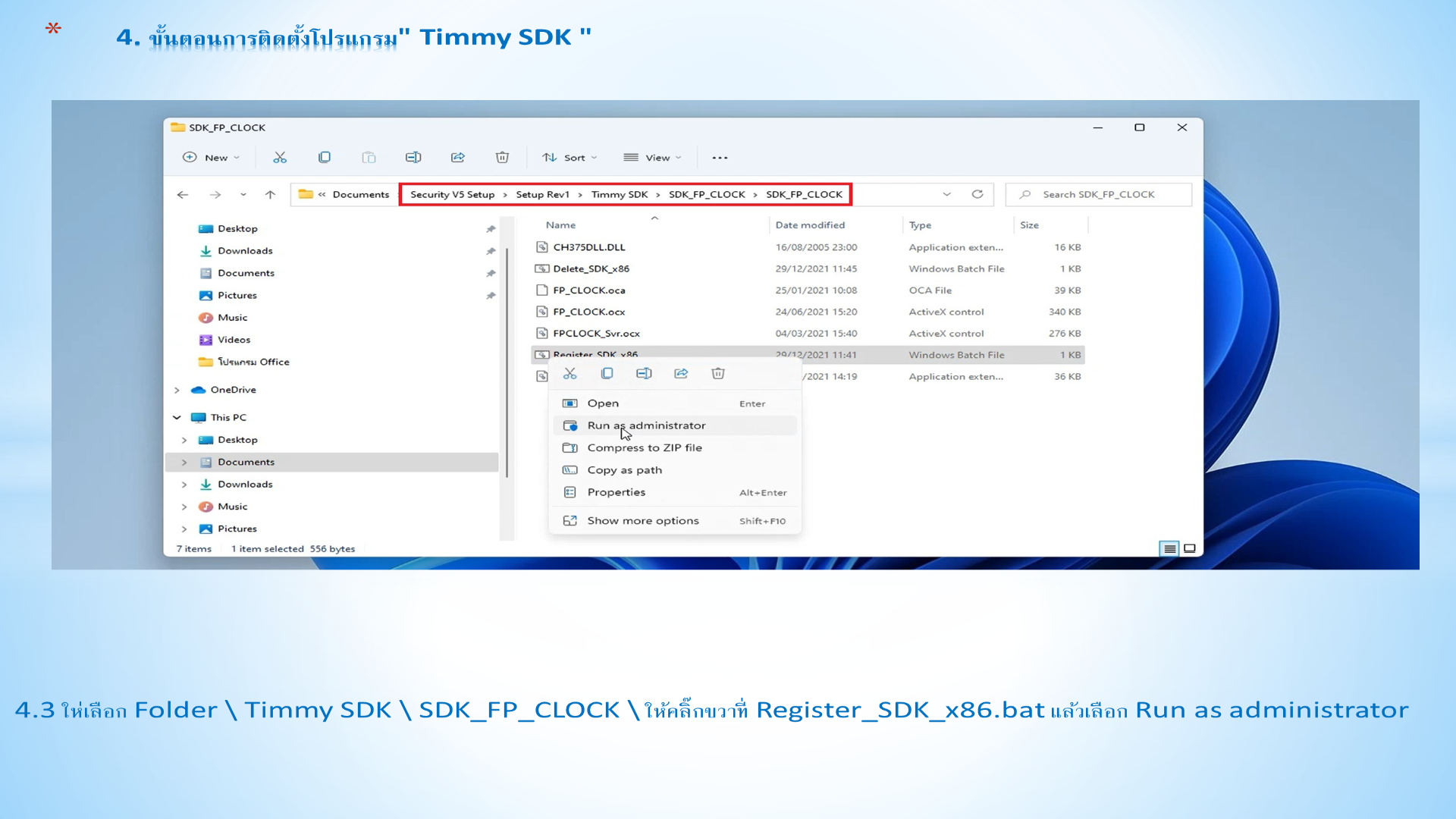This screenshot has height=819, width=1456.
Task: Expand Downloads under This PC
Action: (184, 485)
